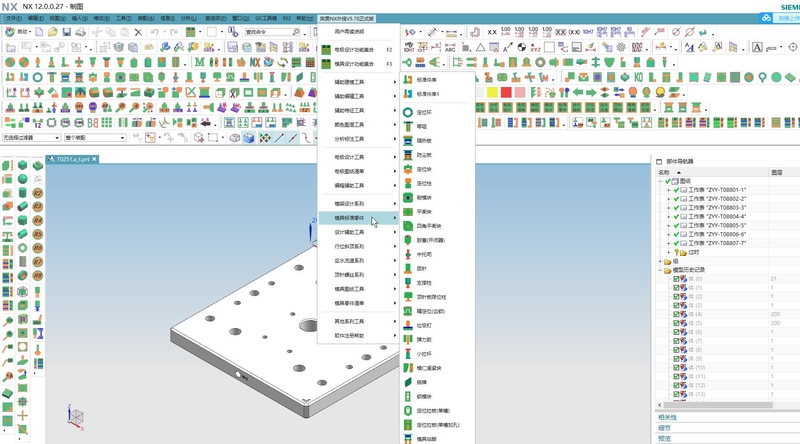Click the Save icon in the toolbar
The height and width of the screenshot is (444, 800).
click(x=66, y=32)
